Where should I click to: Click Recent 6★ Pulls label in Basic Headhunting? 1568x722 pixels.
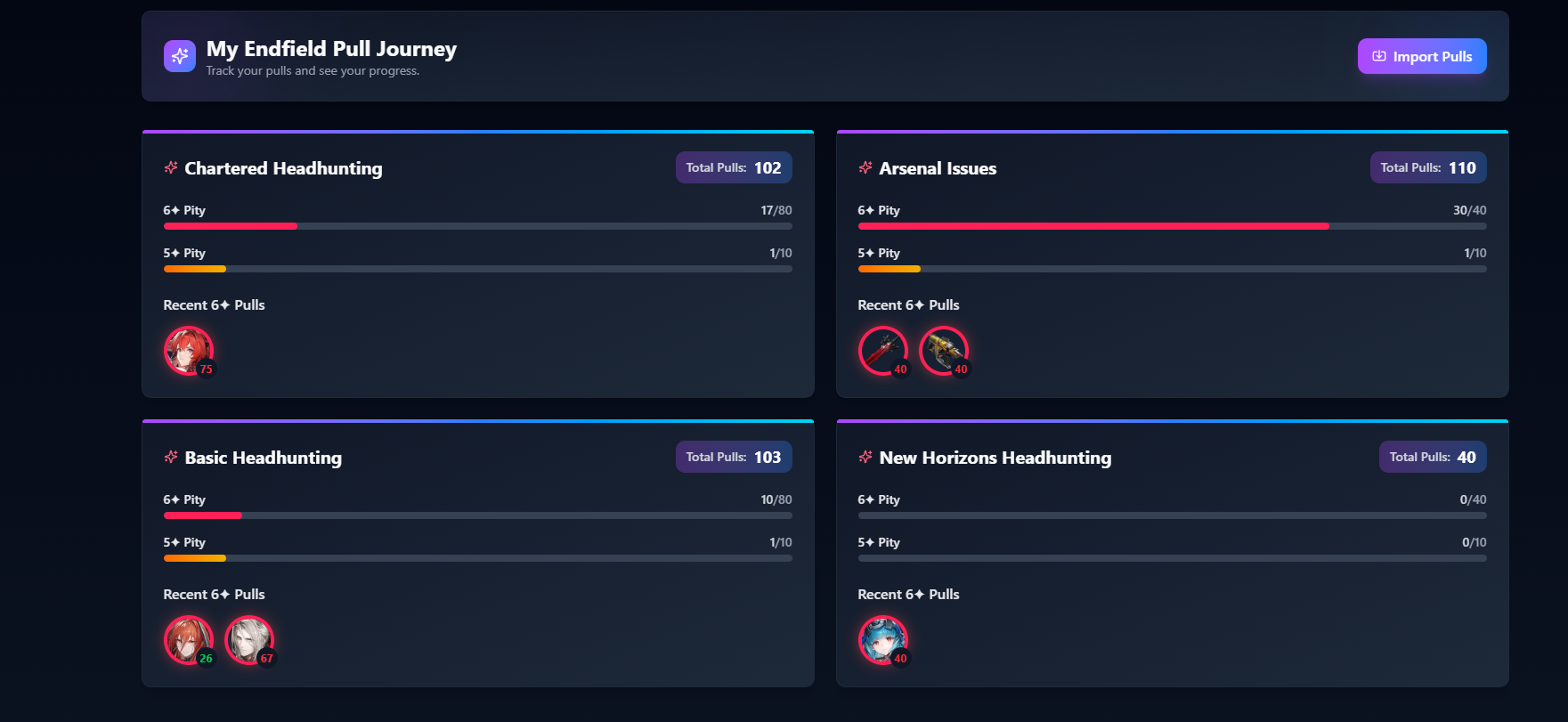pyautogui.click(x=214, y=595)
